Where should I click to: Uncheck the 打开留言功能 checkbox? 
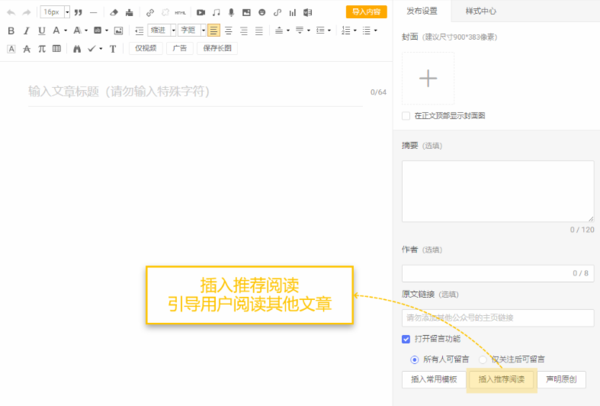406,339
